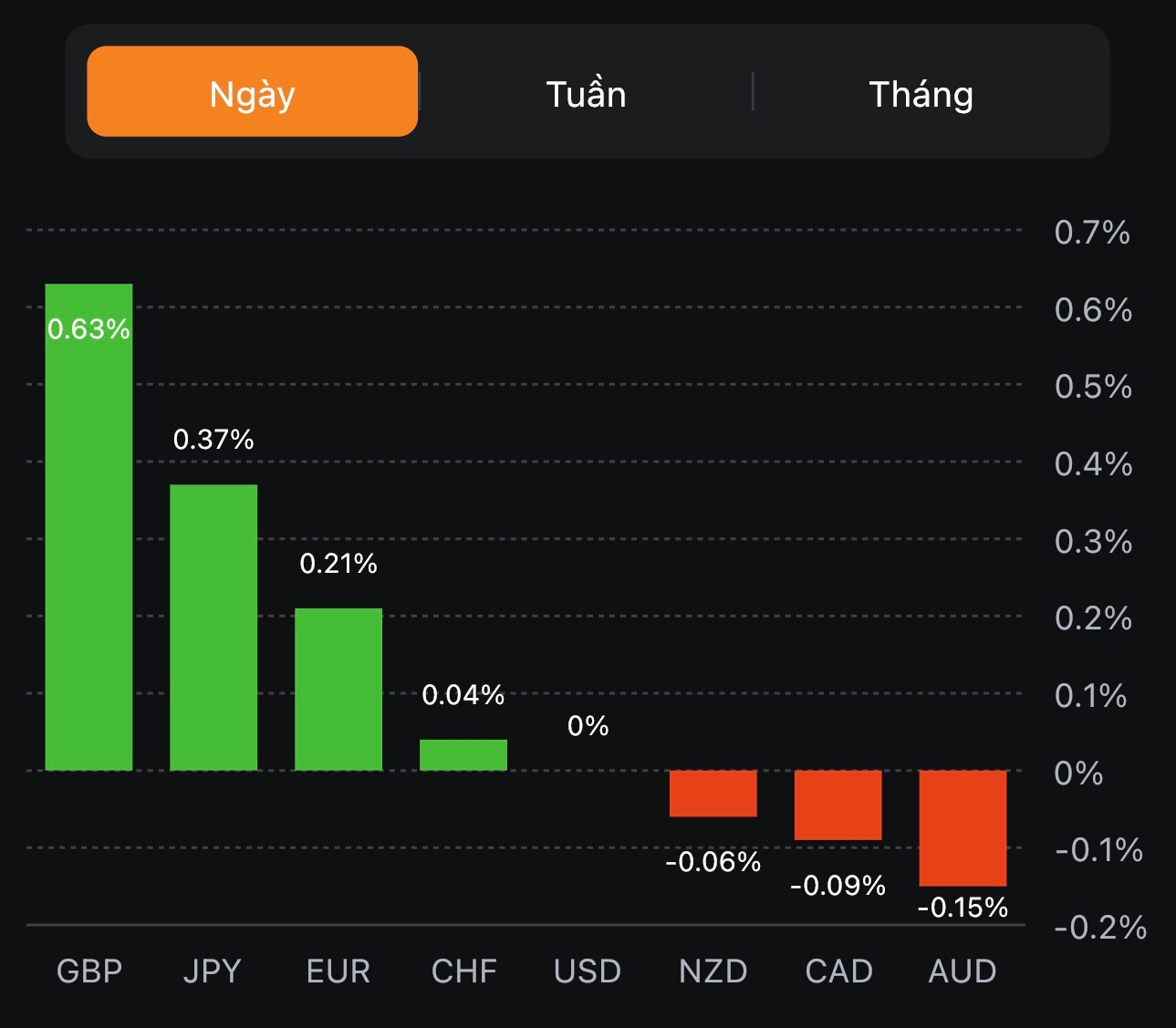Tap the green EUR bar
The image size is (1176, 1028).
338,690
